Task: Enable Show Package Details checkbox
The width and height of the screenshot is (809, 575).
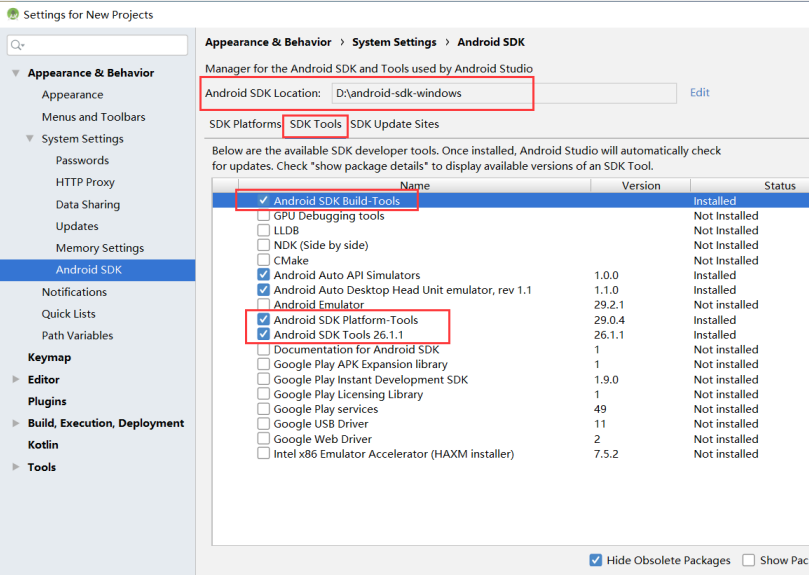Action: (x=749, y=560)
